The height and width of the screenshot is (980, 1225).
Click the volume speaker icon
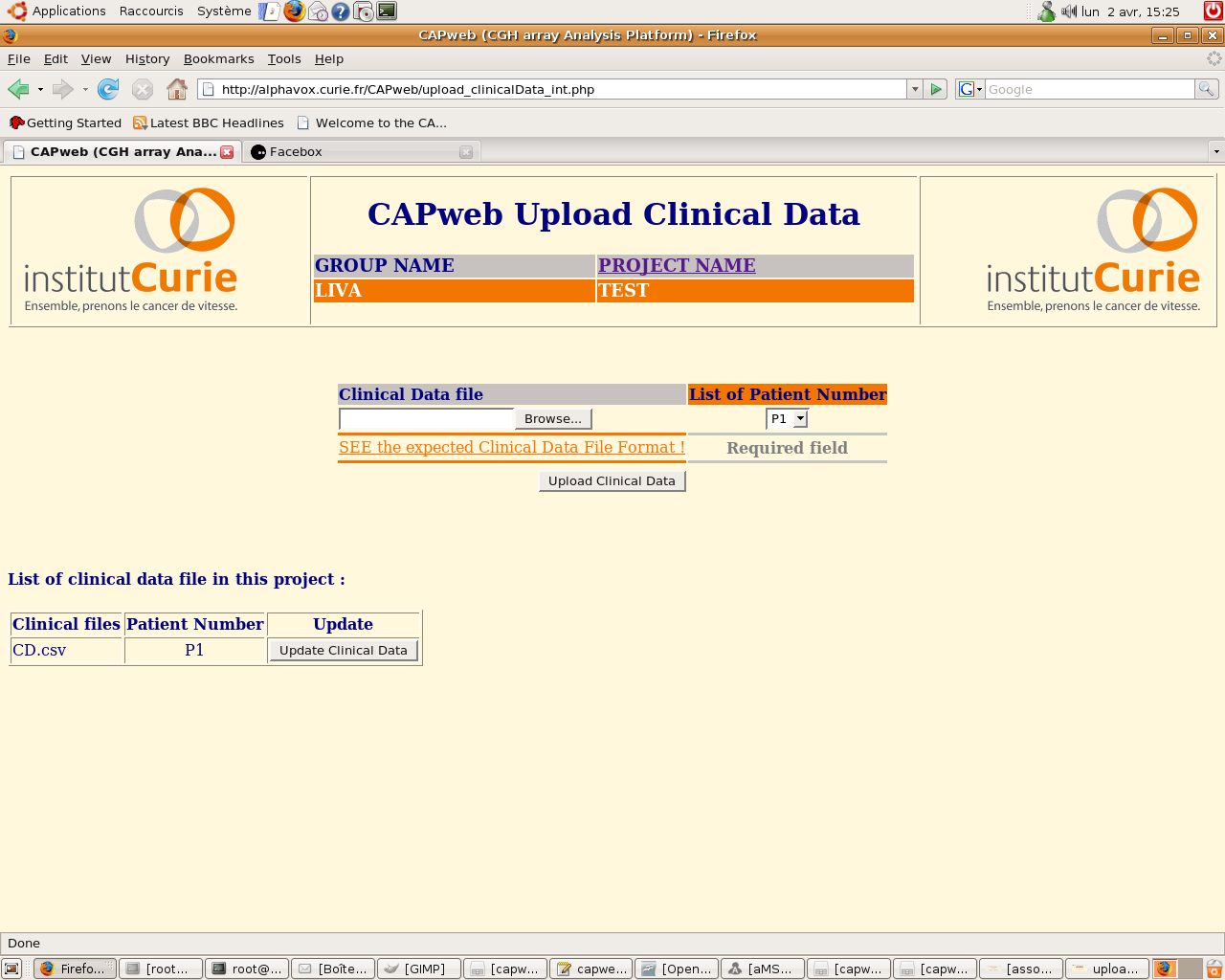click(1069, 11)
